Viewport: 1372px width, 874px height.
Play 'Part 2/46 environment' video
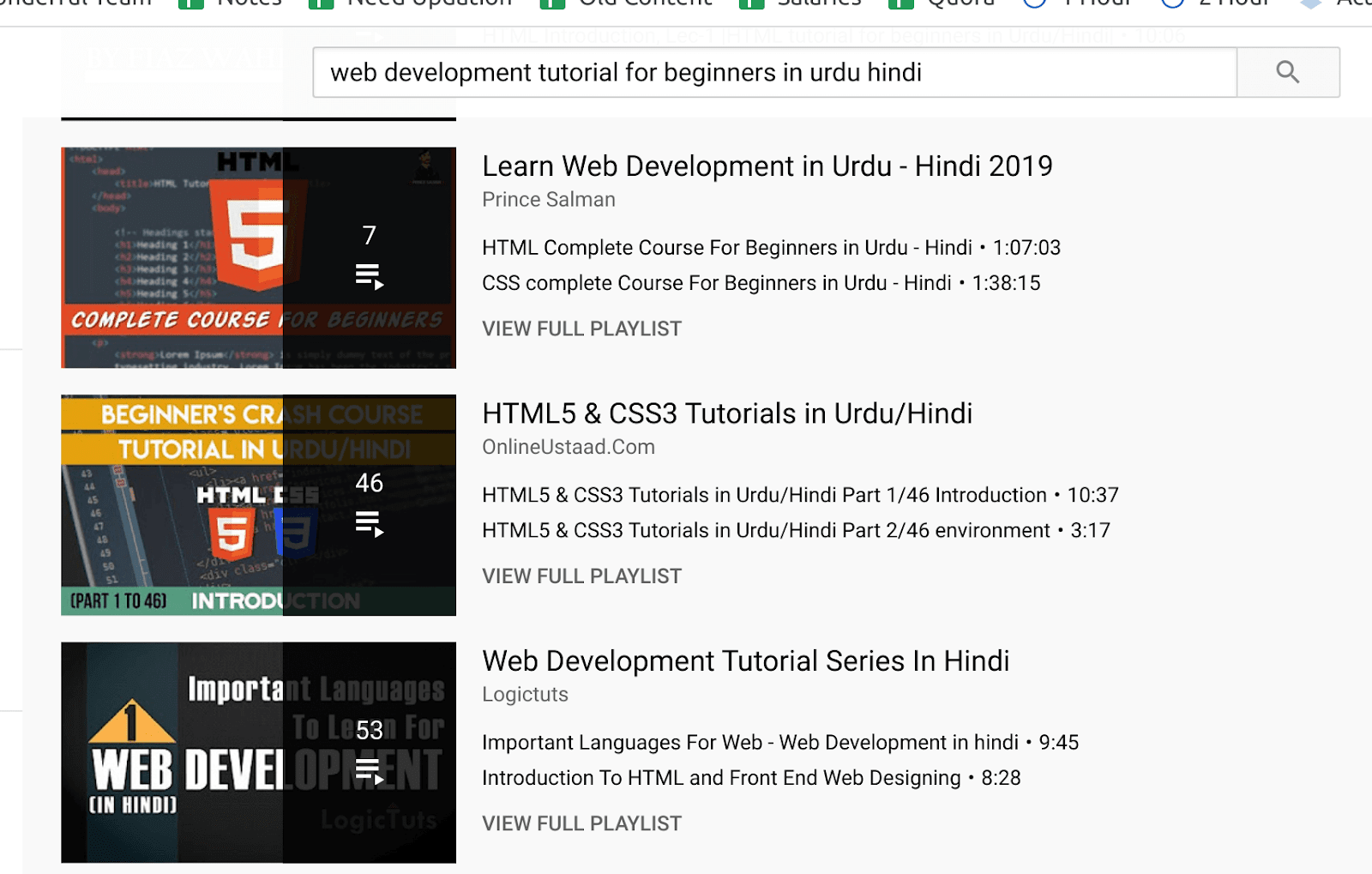click(x=796, y=530)
